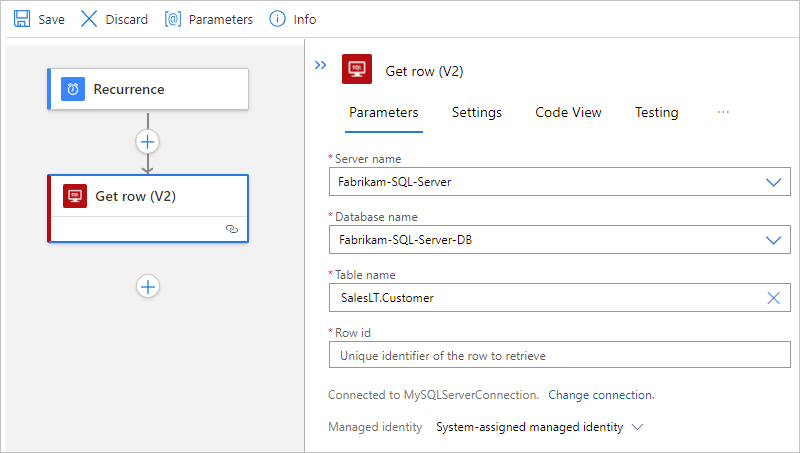Open the Testing tab
The width and height of the screenshot is (800, 453).
click(x=656, y=112)
